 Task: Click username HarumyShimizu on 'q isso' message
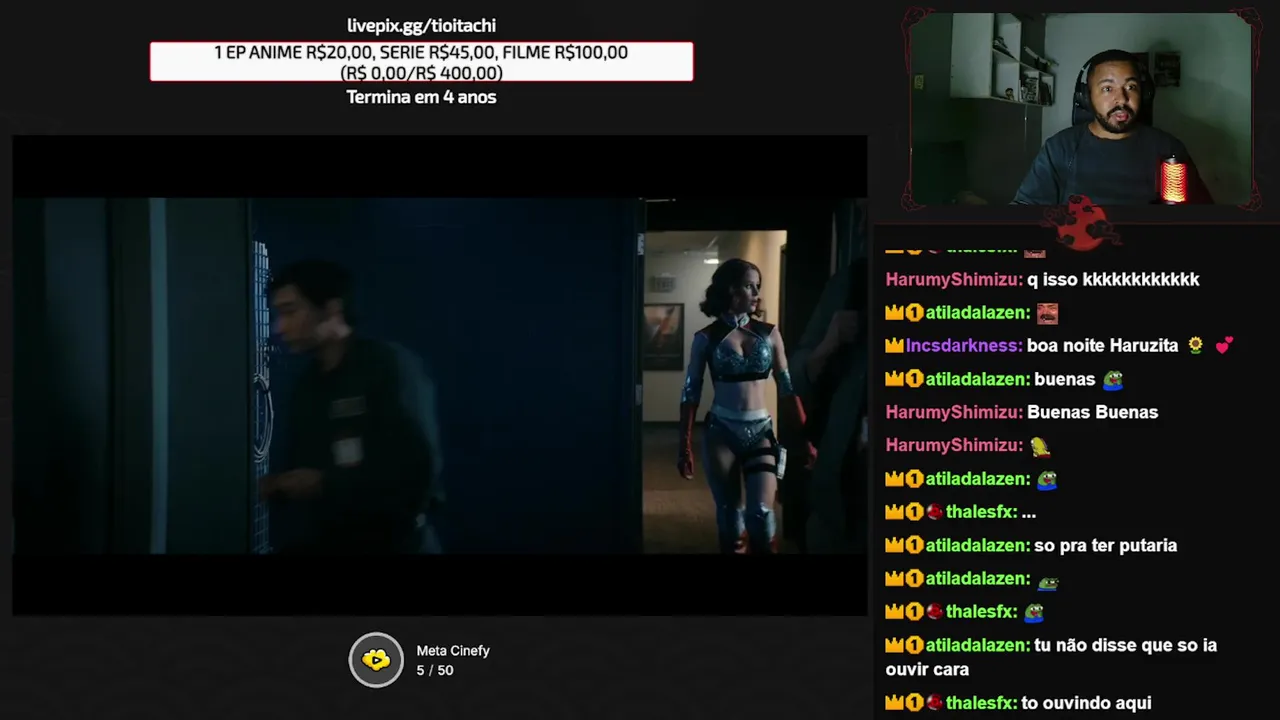tap(954, 279)
